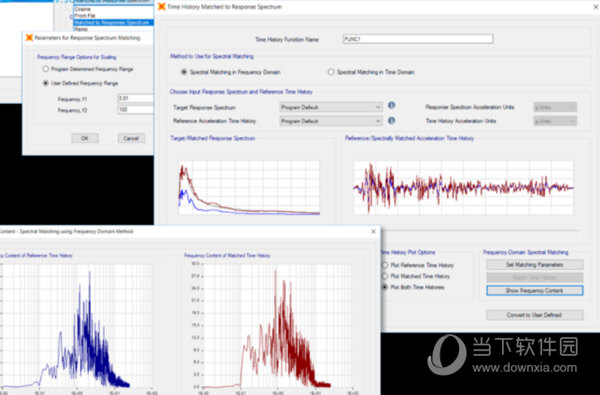Select Plot Reference Time History option

coord(385,265)
